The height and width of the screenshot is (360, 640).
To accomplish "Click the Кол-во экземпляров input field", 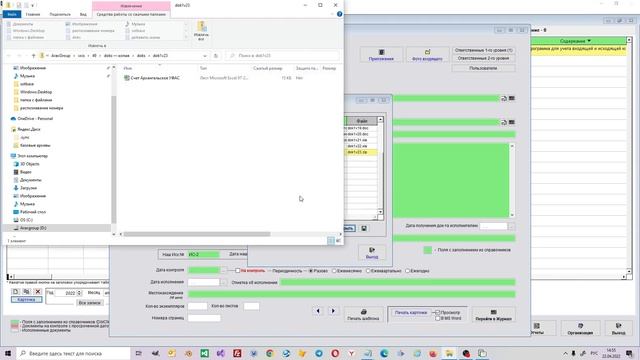I will (x=198, y=306).
